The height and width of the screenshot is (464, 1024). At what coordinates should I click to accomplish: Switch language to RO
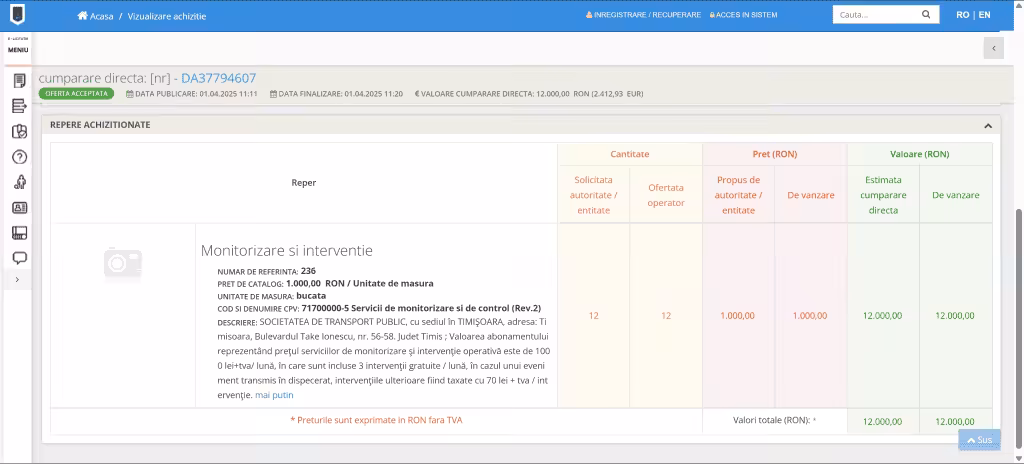(963, 14)
